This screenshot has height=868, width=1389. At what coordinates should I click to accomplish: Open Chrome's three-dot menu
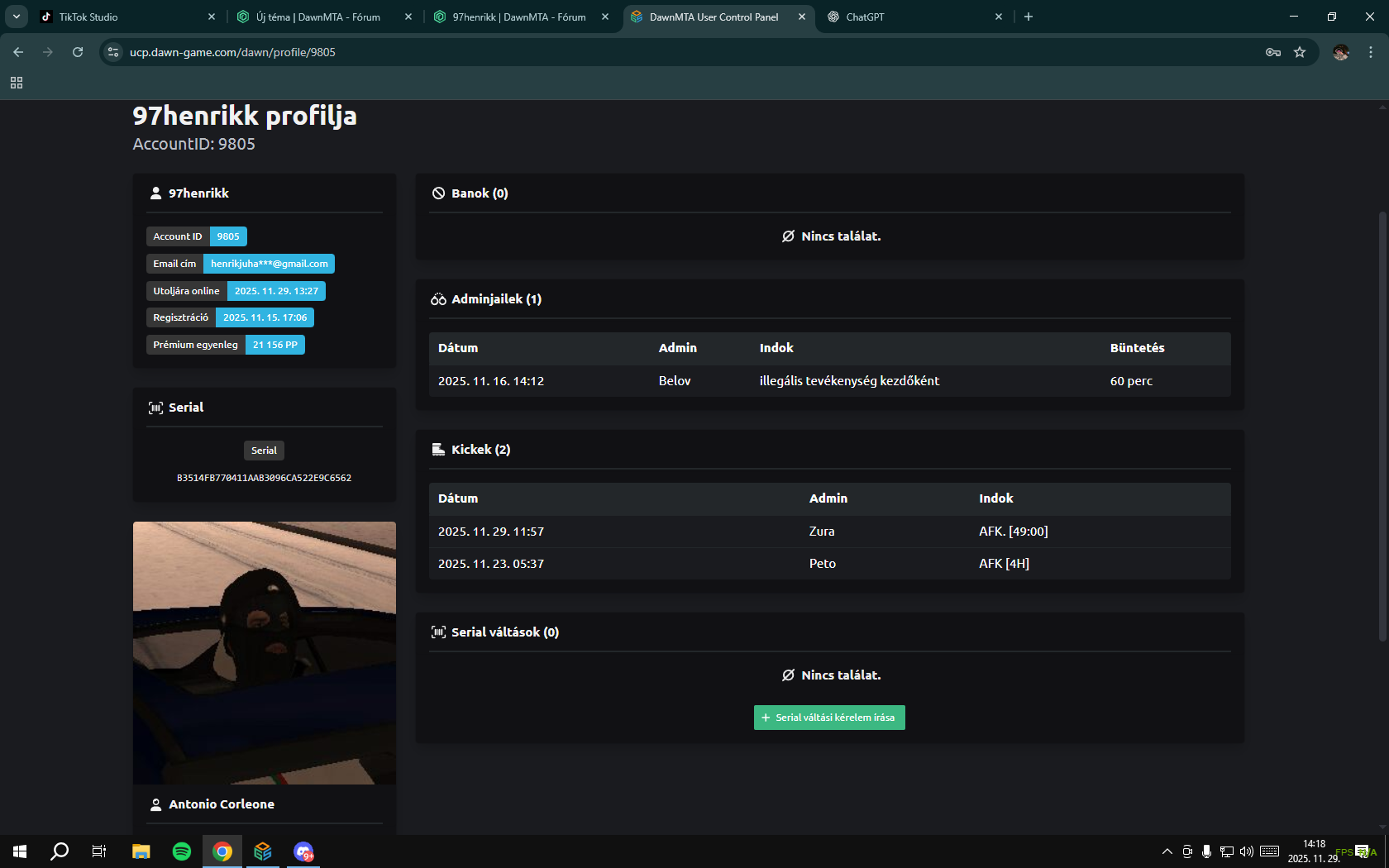(1371, 52)
